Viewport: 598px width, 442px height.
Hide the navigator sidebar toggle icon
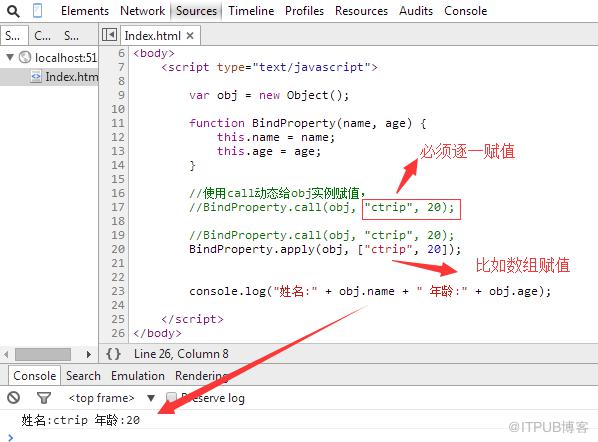tap(109, 35)
